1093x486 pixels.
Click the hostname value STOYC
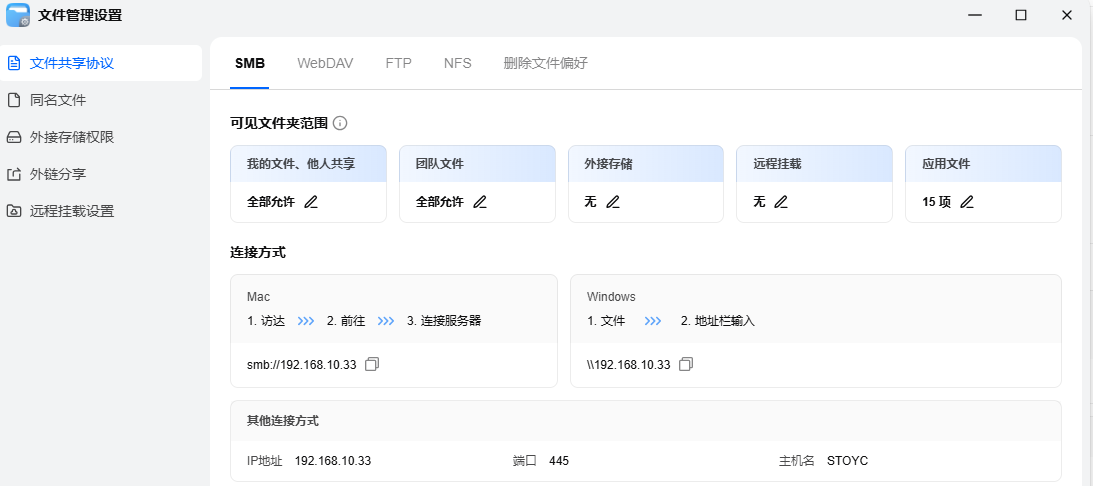(x=848, y=461)
